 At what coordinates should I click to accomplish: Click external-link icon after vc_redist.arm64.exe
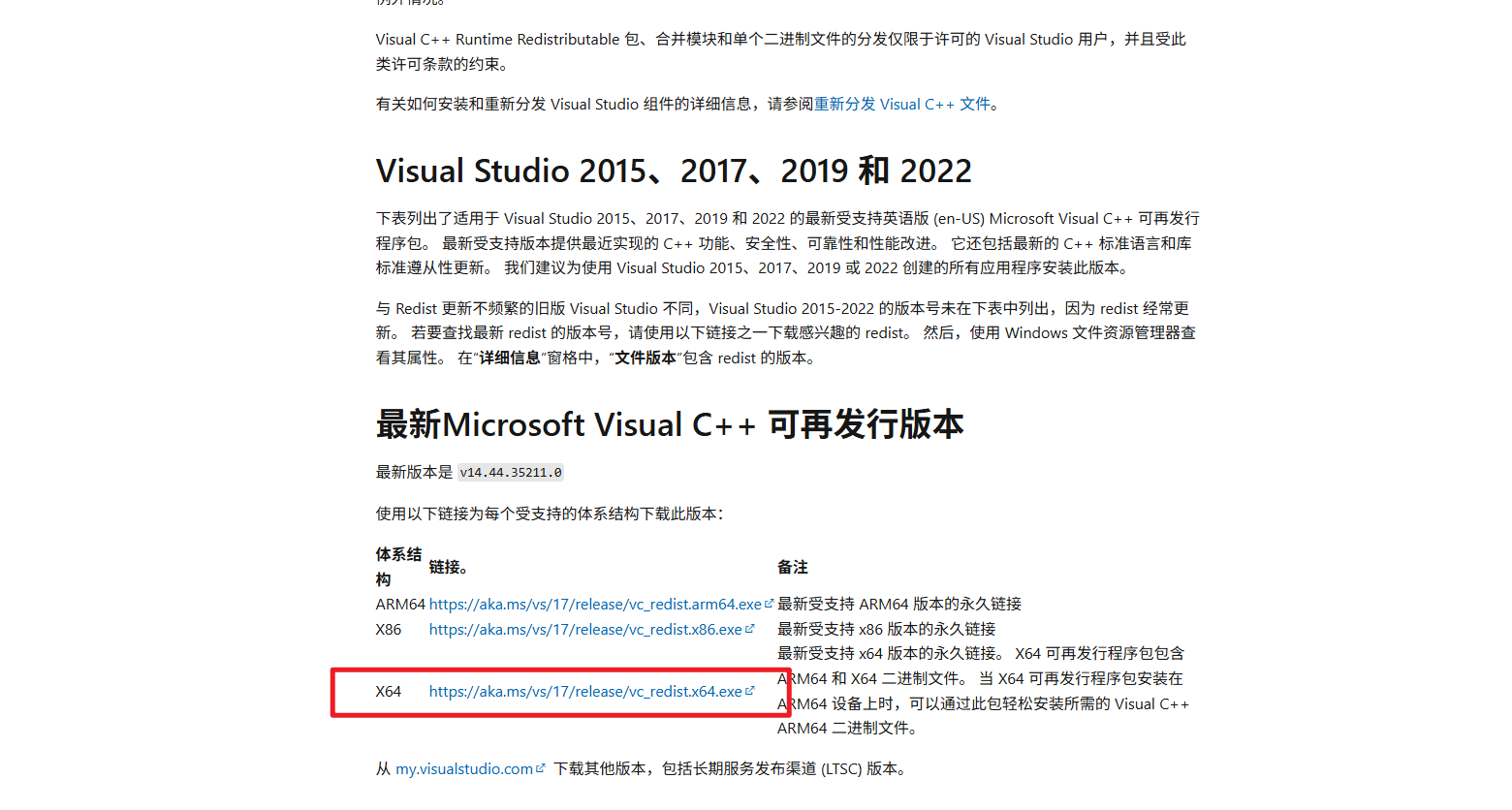coord(769,603)
